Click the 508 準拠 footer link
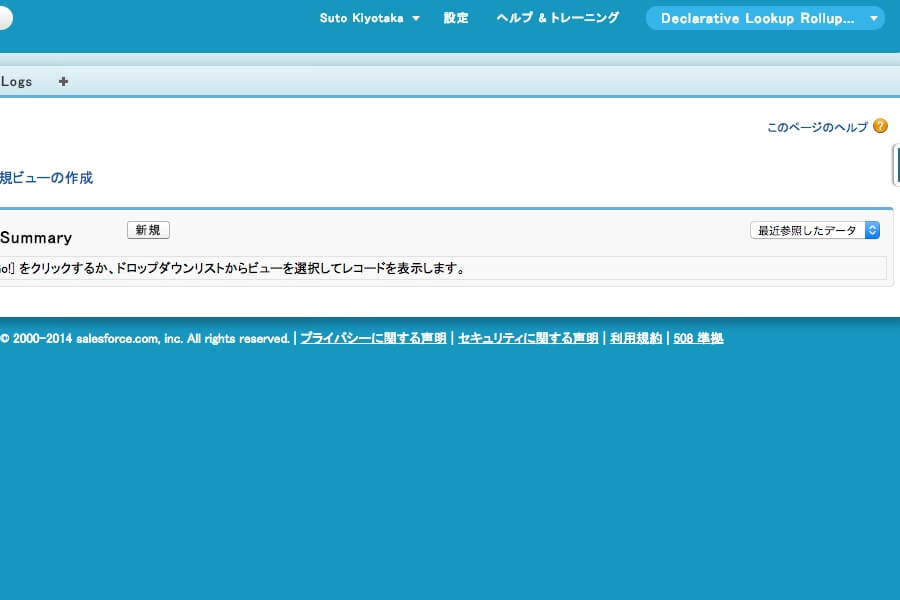The image size is (900, 600). [698, 338]
